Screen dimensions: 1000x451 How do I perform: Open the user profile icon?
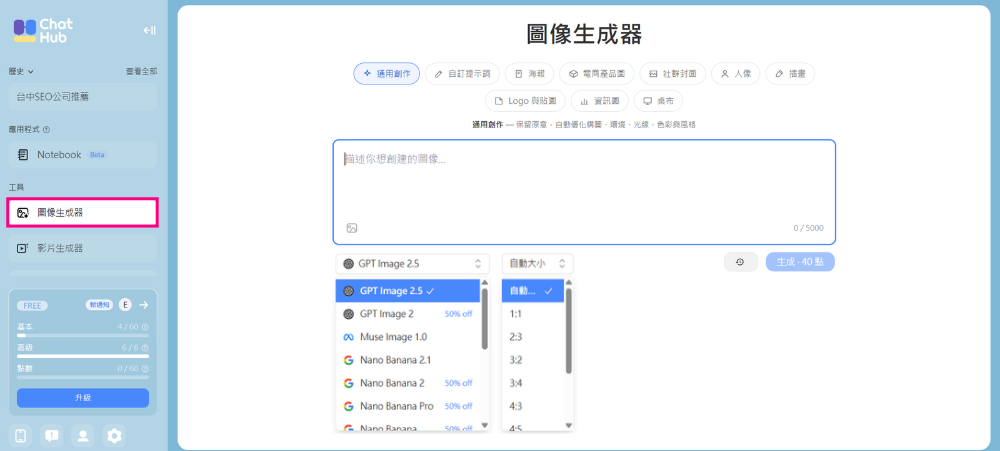click(83, 436)
